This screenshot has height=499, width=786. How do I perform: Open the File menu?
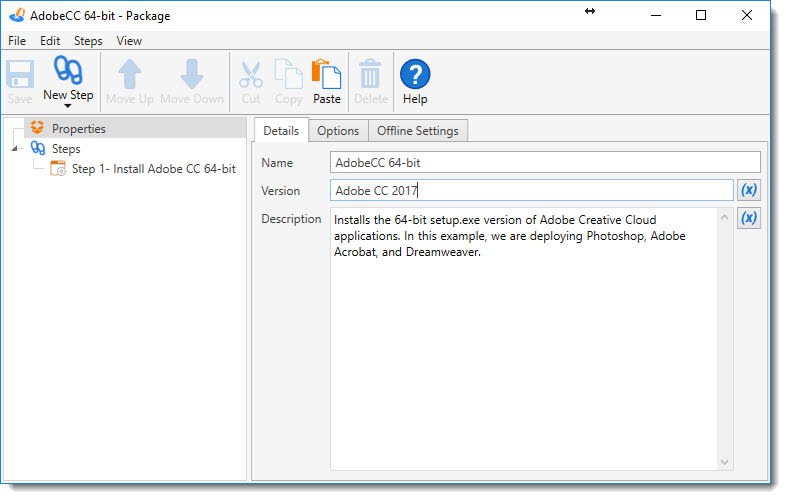pyautogui.click(x=17, y=41)
